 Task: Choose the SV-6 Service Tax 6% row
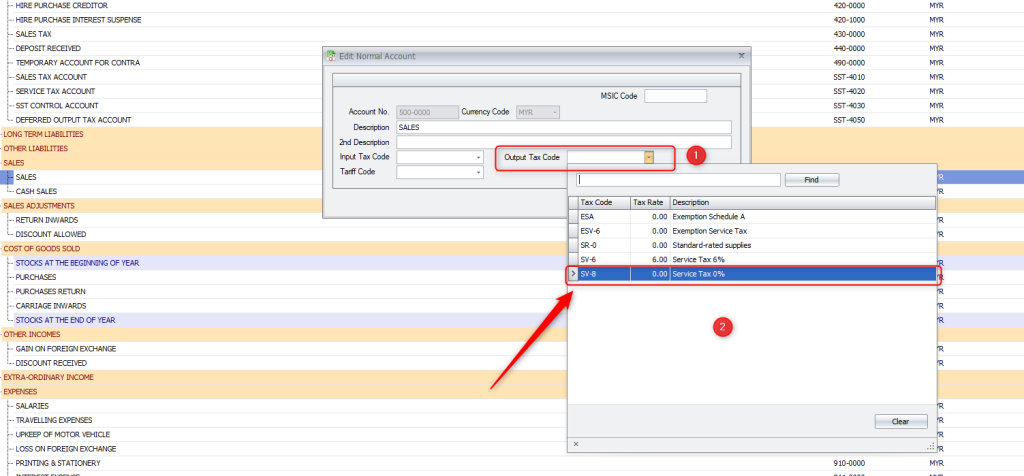click(x=750, y=259)
